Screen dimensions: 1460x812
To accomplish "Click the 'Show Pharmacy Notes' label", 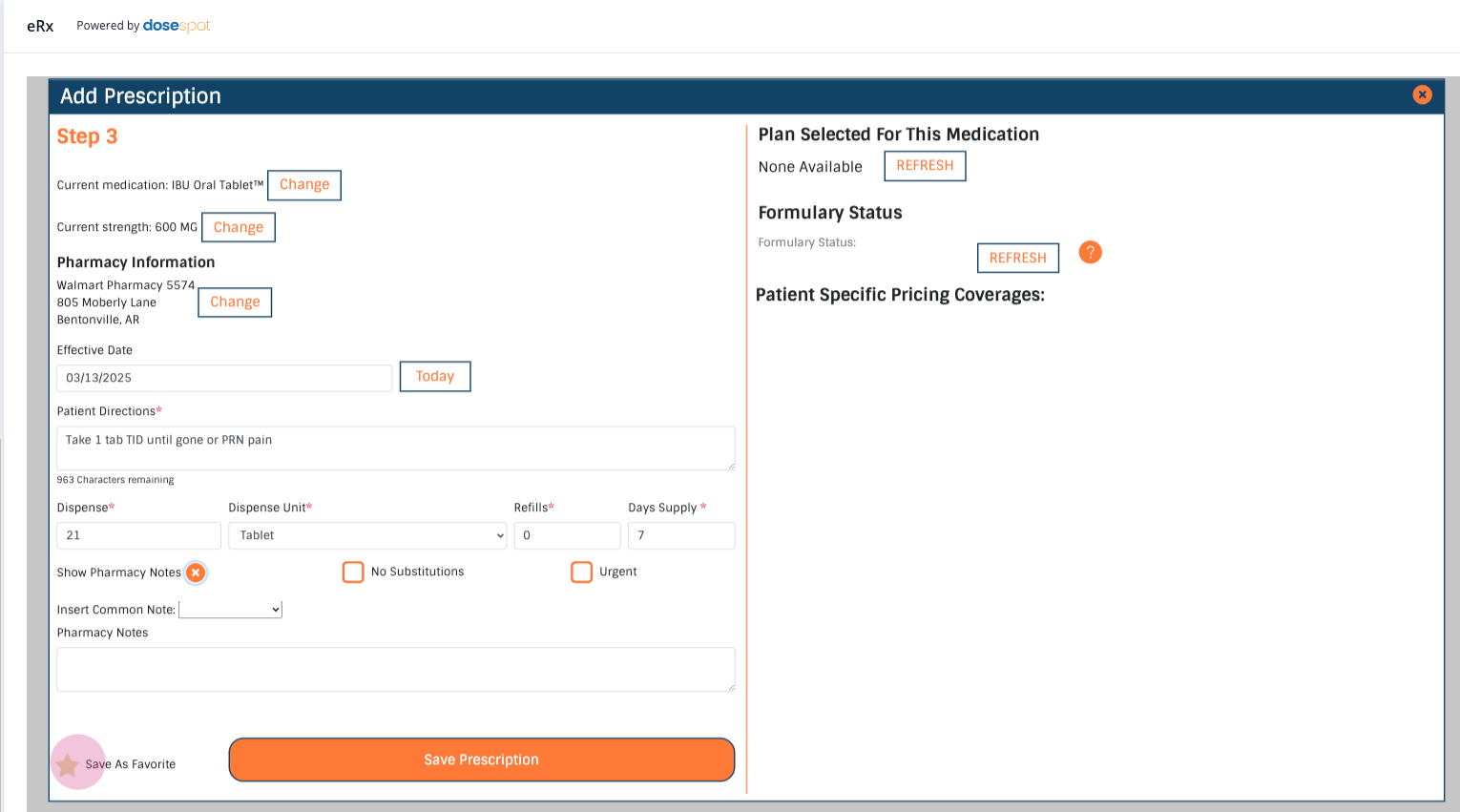I will click(119, 573).
